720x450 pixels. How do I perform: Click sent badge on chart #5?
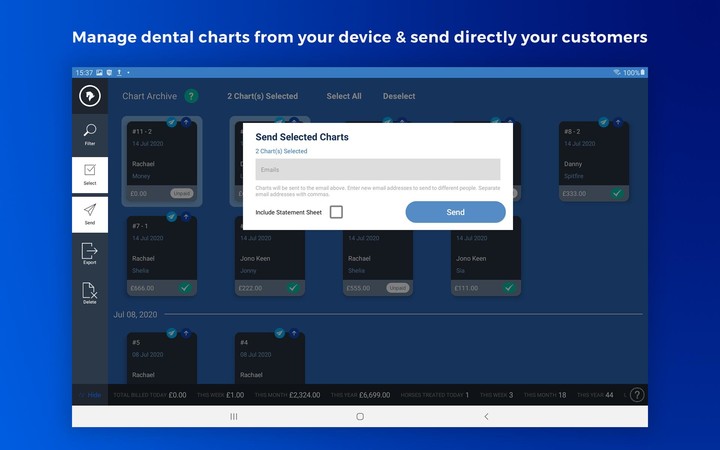pos(172,333)
